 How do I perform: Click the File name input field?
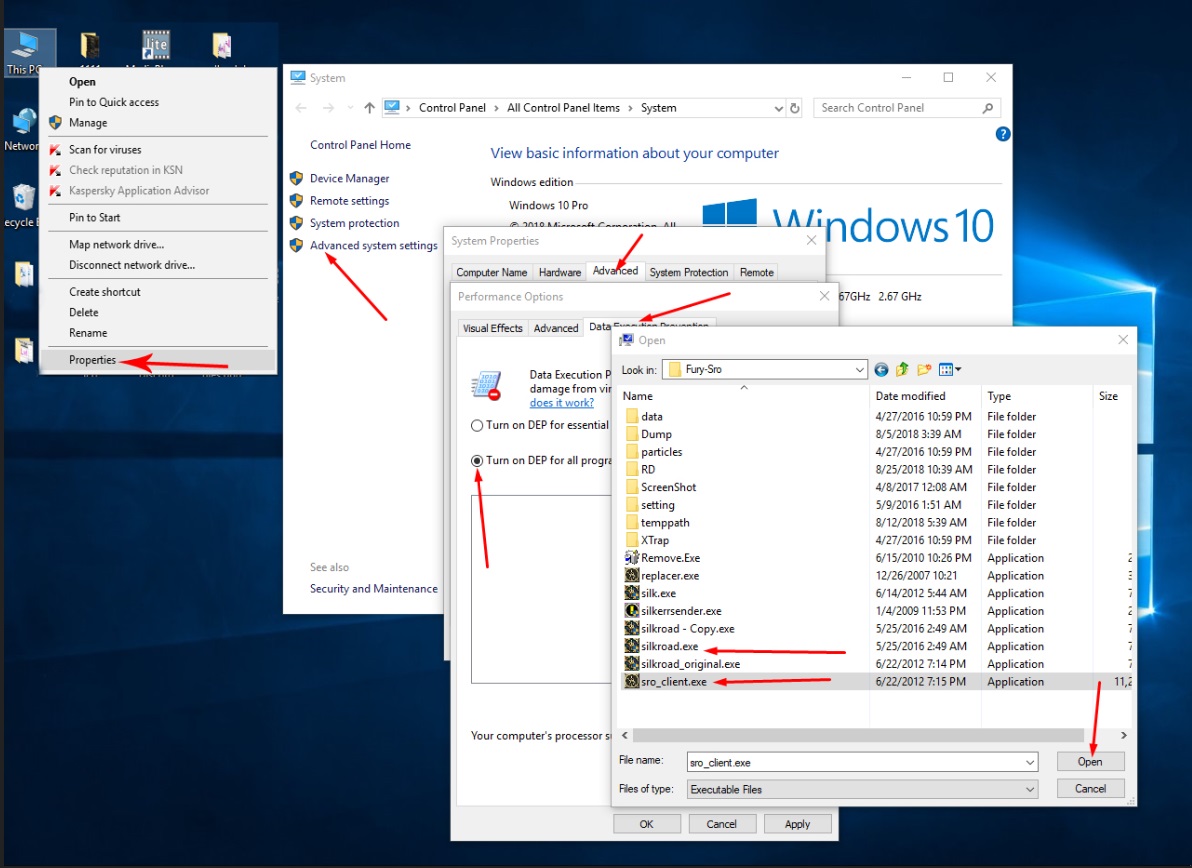[855, 762]
